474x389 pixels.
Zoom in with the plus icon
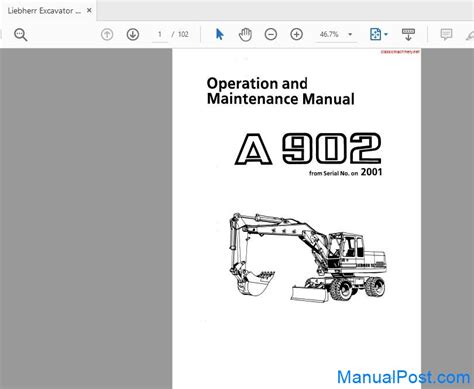pos(296,34)
